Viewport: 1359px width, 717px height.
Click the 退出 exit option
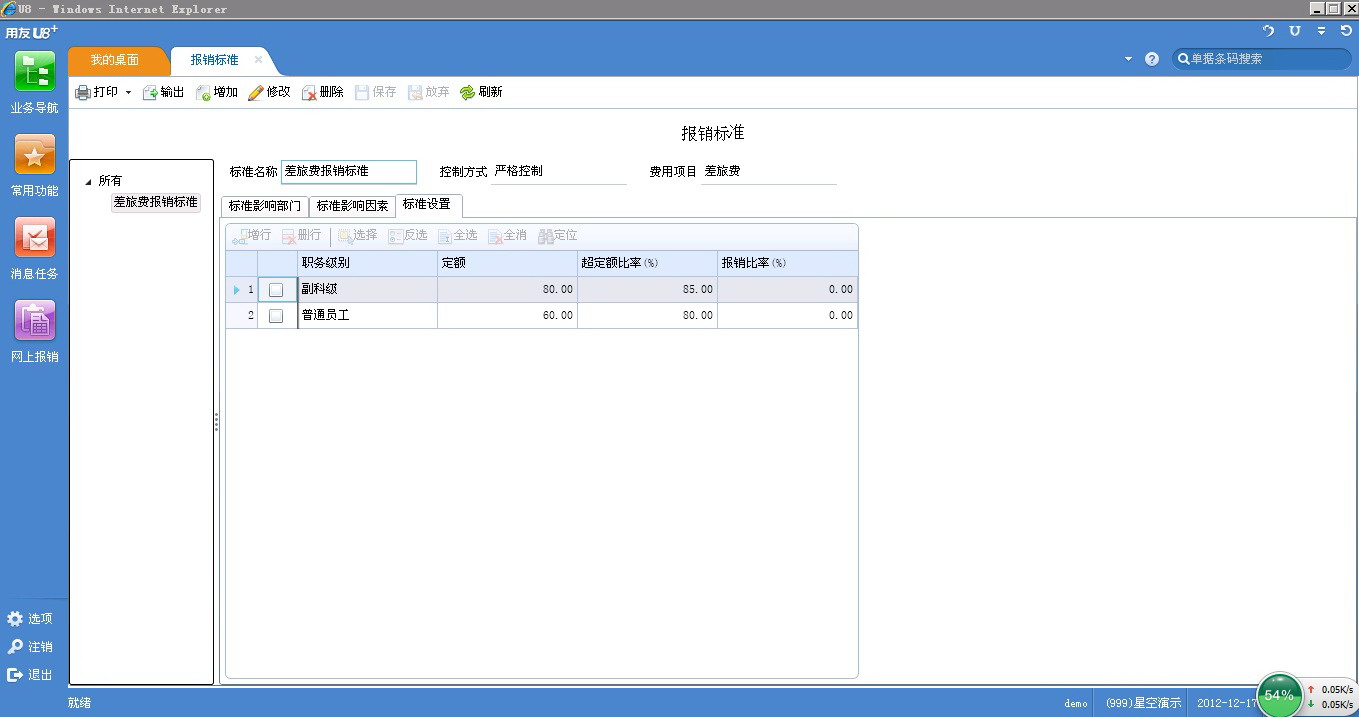point(30,675)
